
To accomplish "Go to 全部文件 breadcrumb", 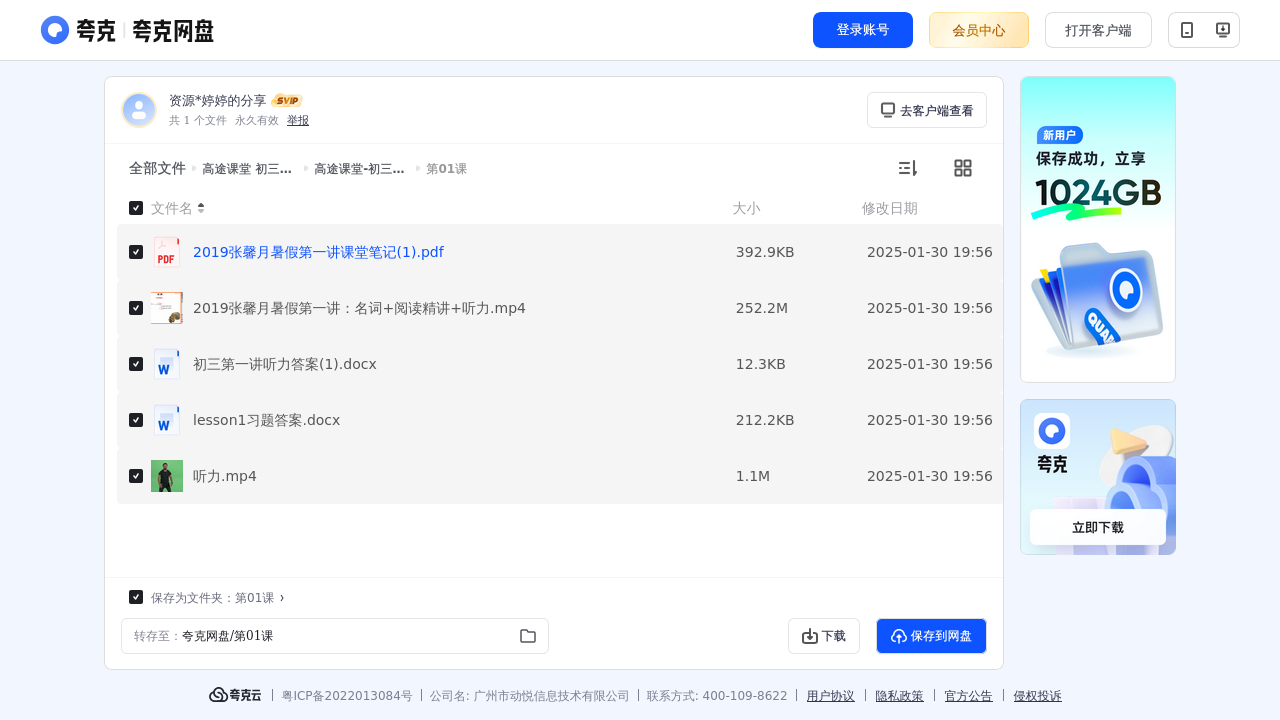I will (x=157, y=168).
